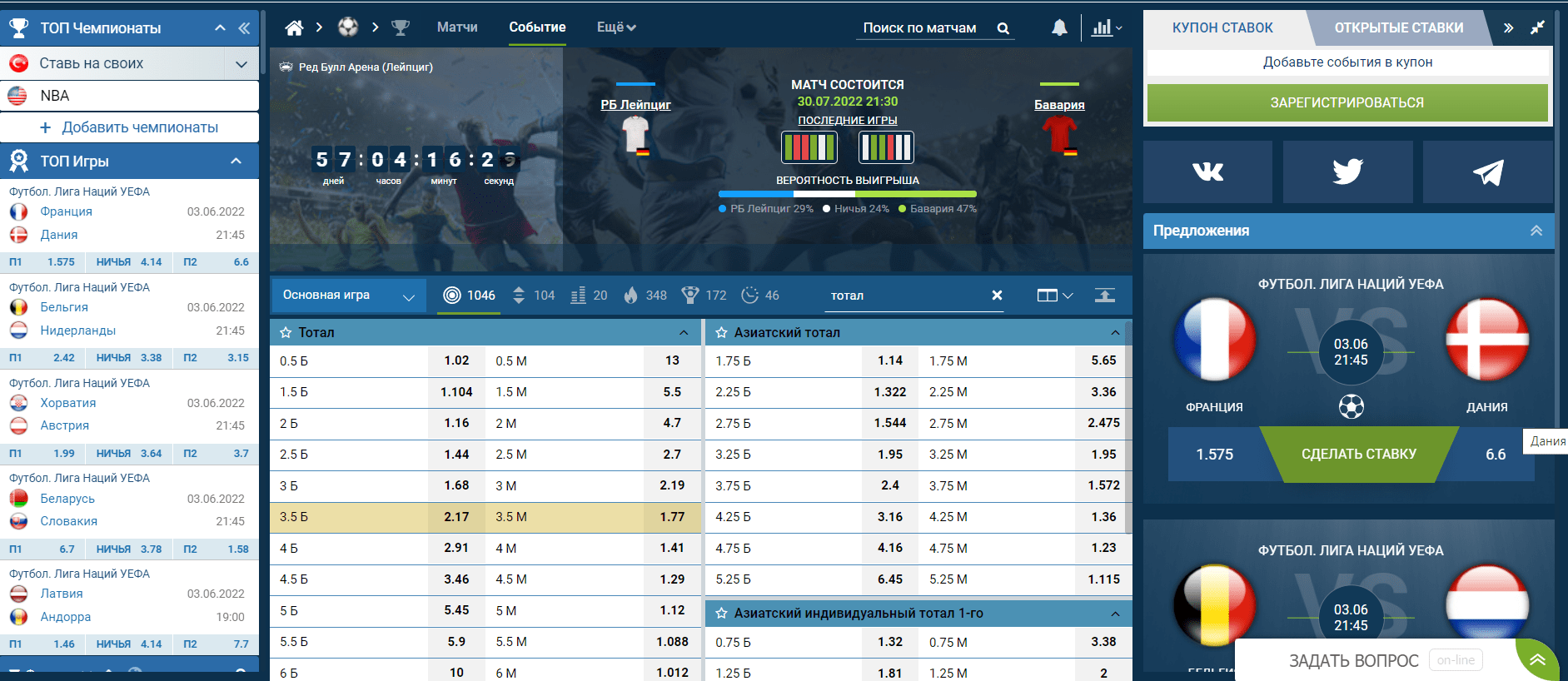1568x681 pixels.
Task: Select the 348 hot markets filter
Action: coord(645,296)
